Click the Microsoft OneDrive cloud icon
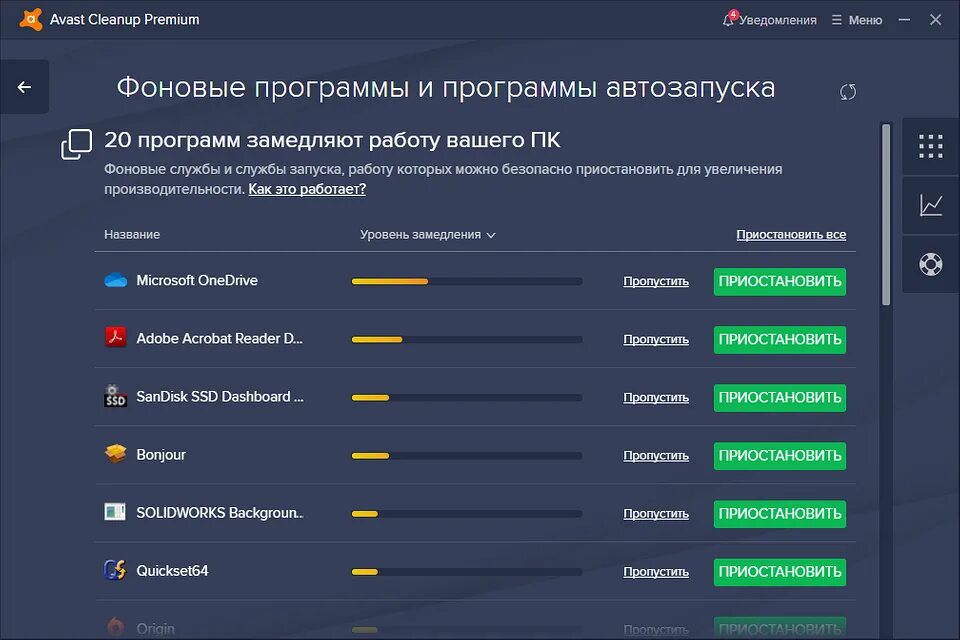Image resolution: width=960 pixels, height=640 pixels. 116,280
